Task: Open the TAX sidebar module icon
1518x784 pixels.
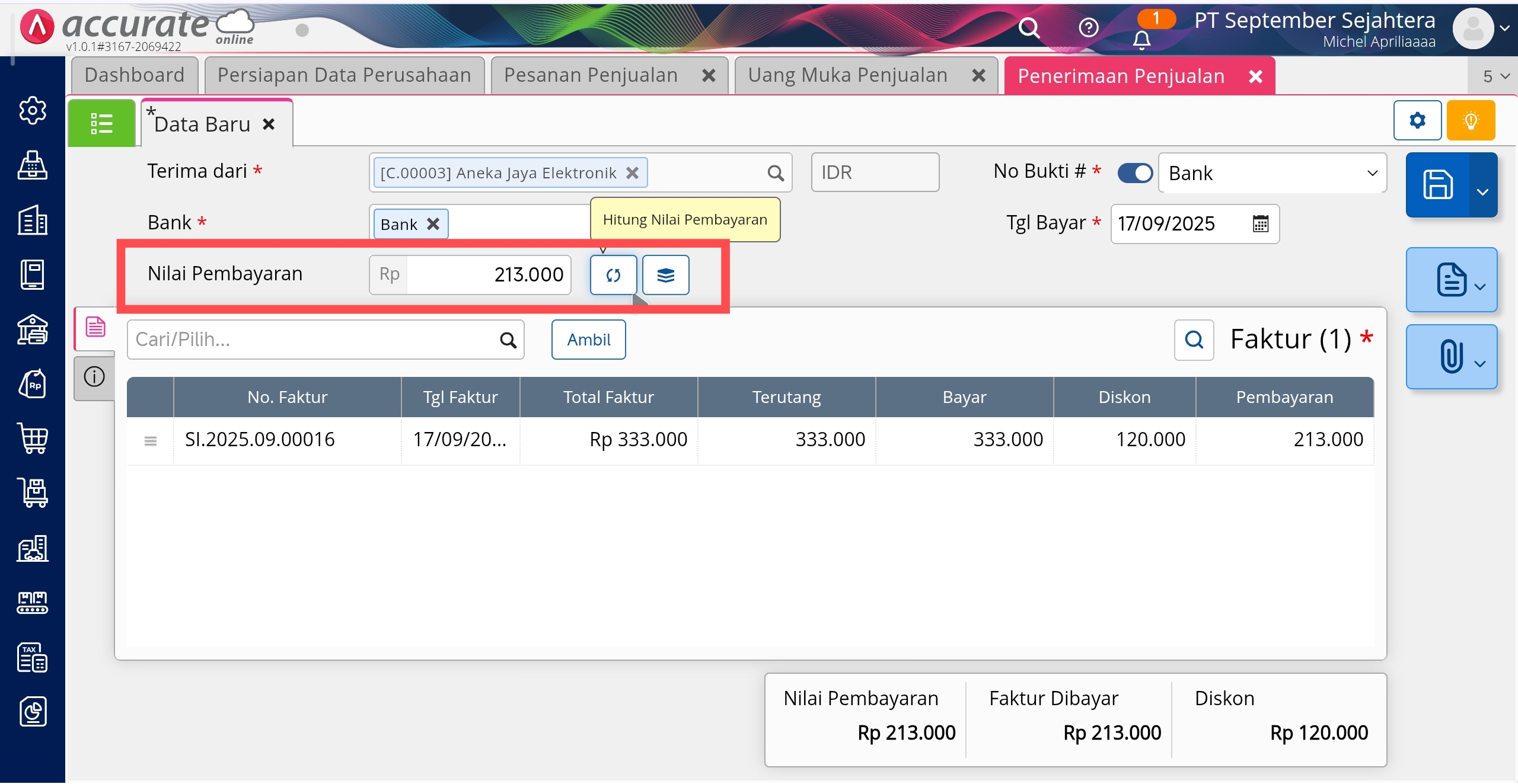Action: (33, 657)
